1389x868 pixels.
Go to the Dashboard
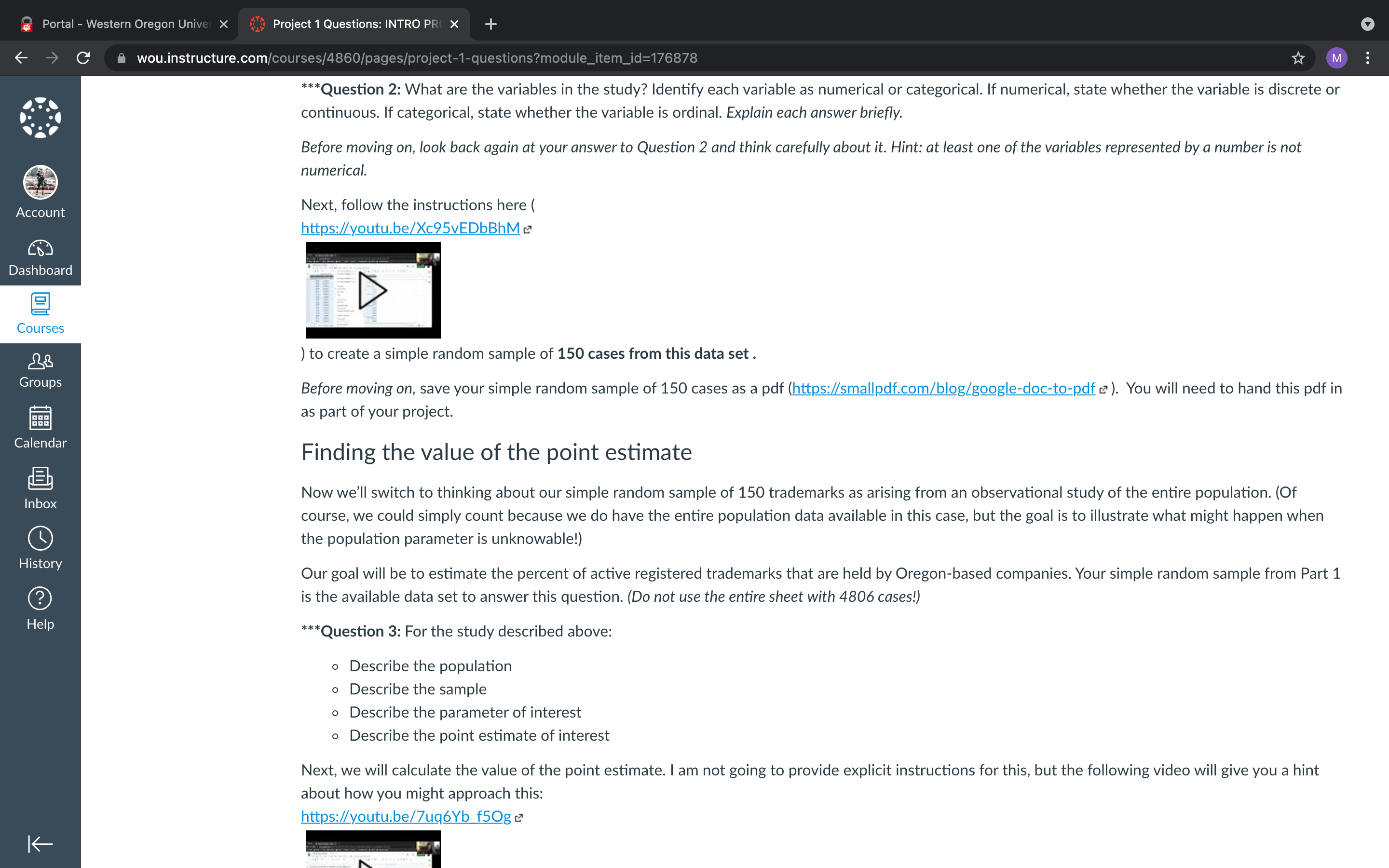[40, 258]
